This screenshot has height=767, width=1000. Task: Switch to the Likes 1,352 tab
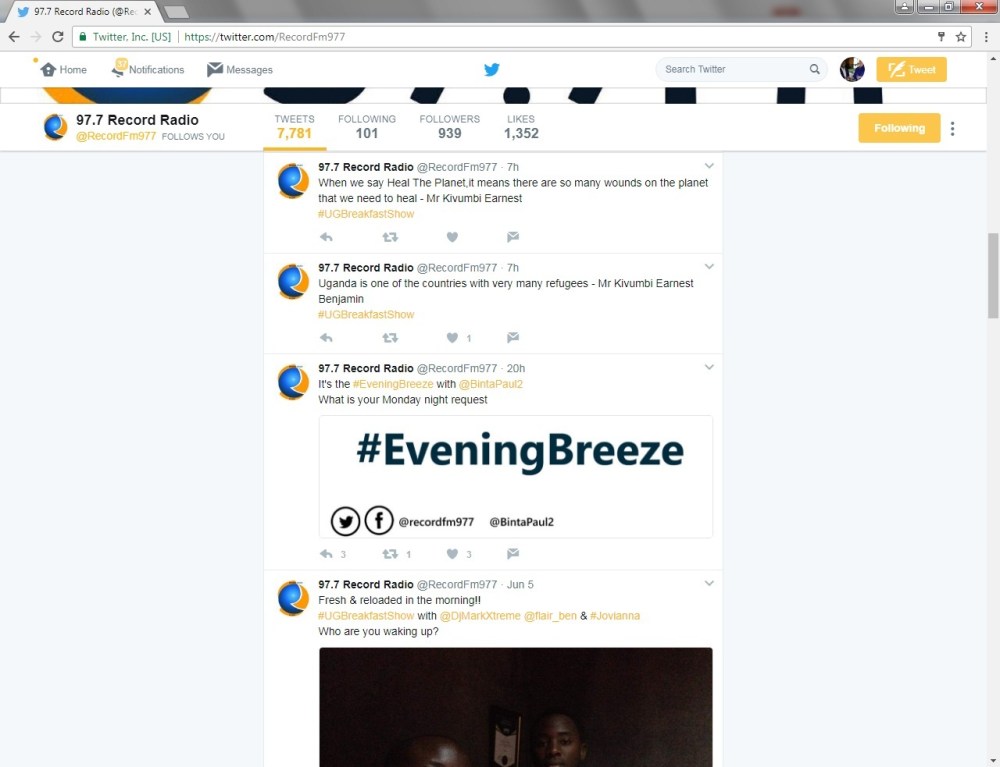click(521, 127)
